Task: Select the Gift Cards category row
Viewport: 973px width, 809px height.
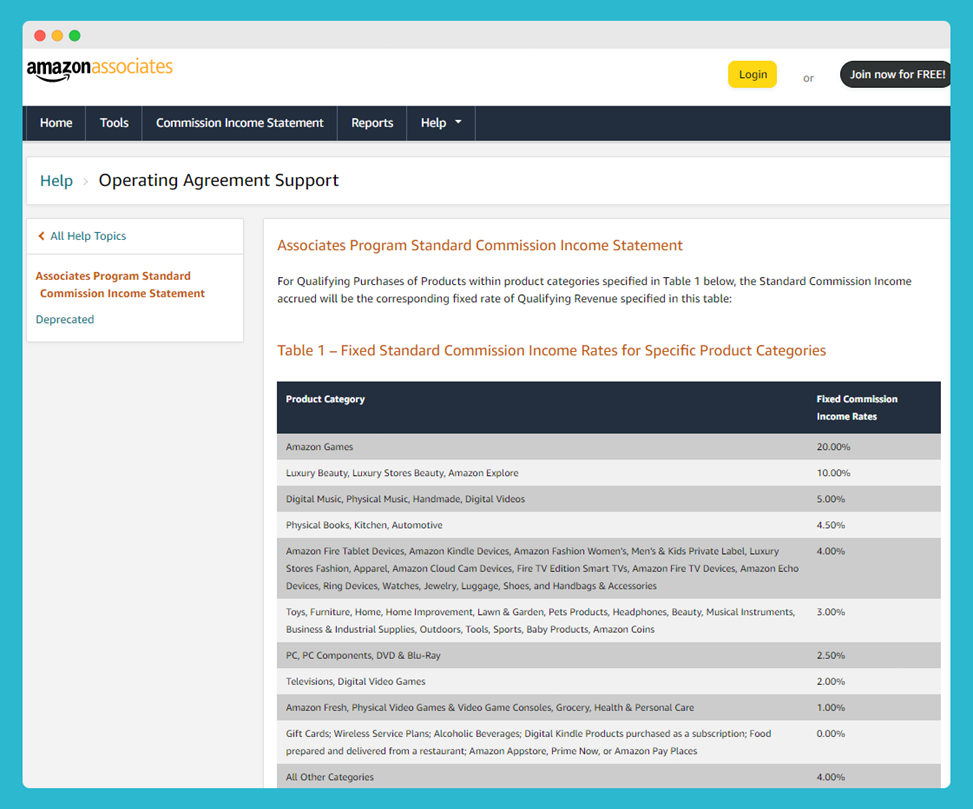Action: [x=609, y=742]
